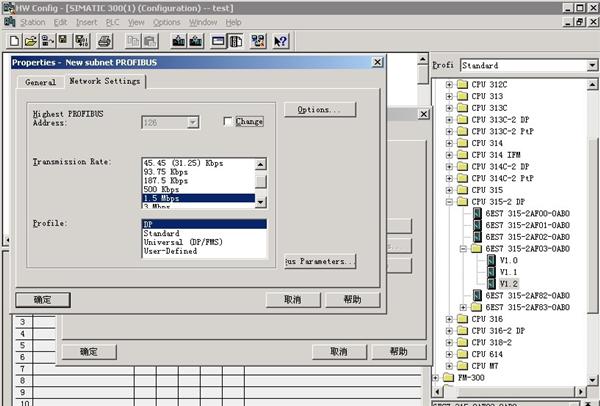The height and width of the screenshot is (406, 600).
Task: Select version V1.2 module icon
Action: [491, 284]
